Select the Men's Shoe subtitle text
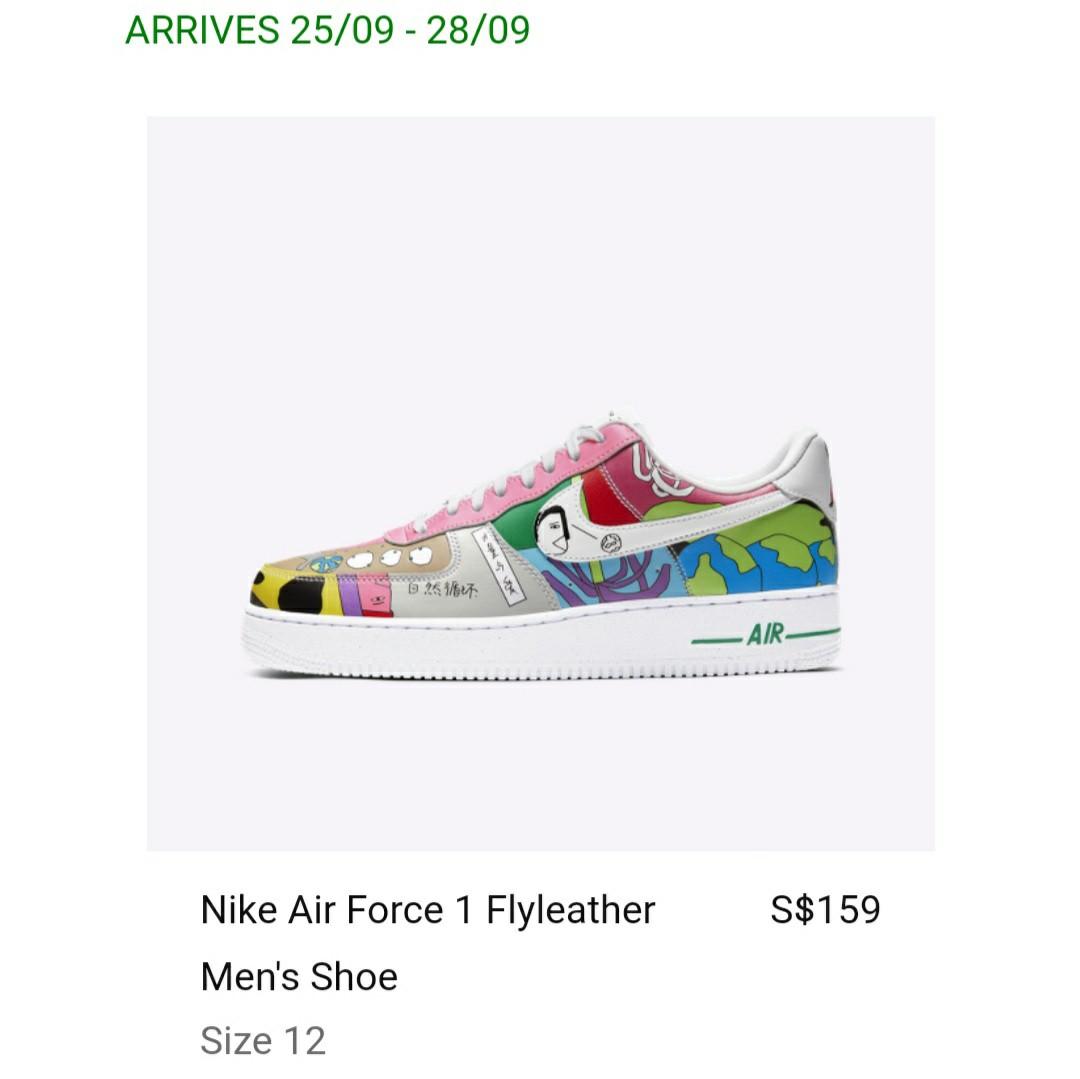This screenshot has height=1079, width=1080. tap(299, 976)
